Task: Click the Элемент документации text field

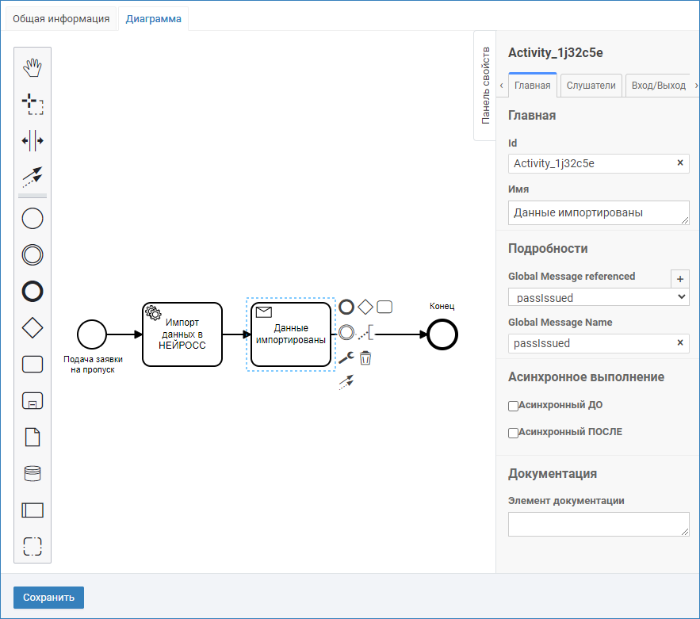Action: [x=599, y=524]
